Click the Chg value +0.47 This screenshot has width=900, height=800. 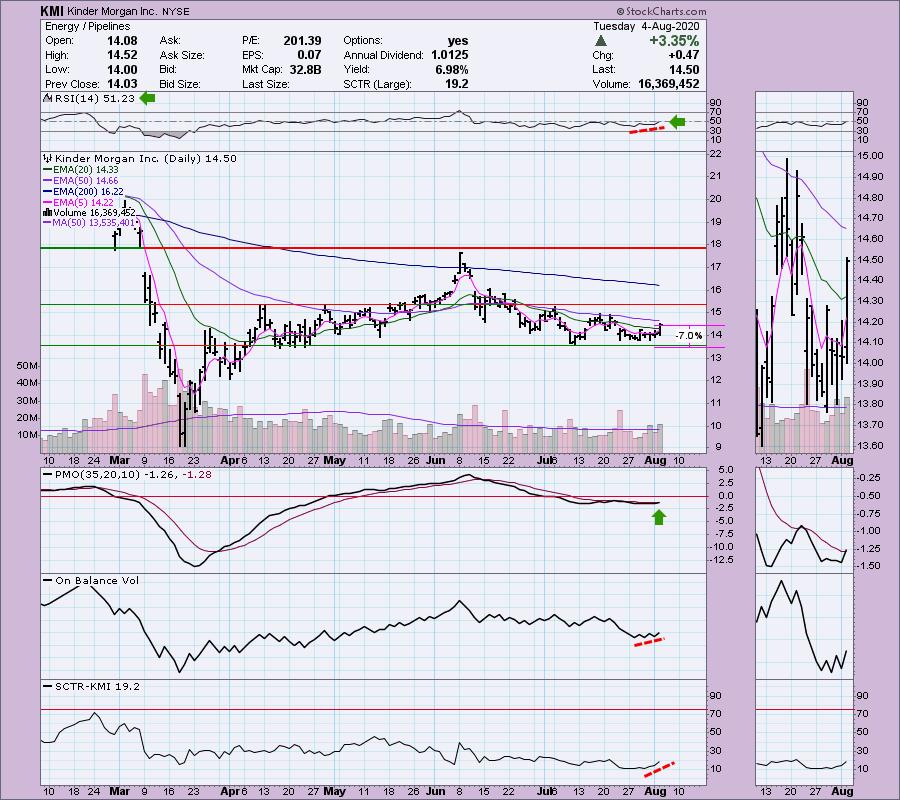684,55
